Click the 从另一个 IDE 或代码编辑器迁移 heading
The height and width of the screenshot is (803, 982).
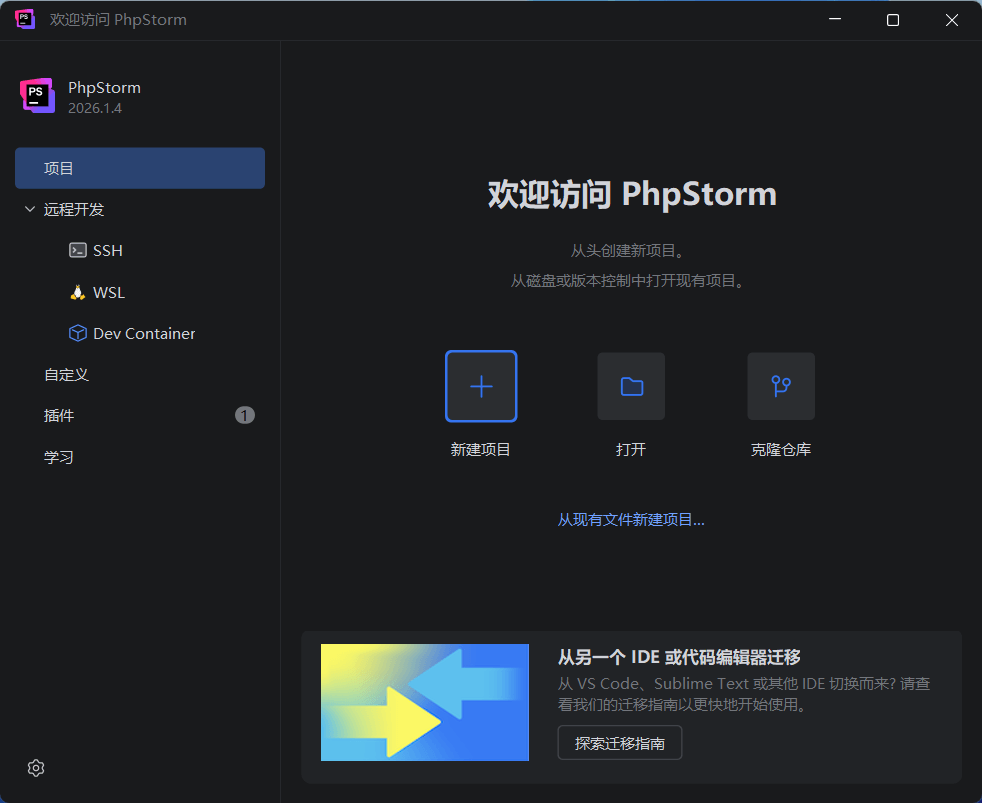click(x=680, y=657)
